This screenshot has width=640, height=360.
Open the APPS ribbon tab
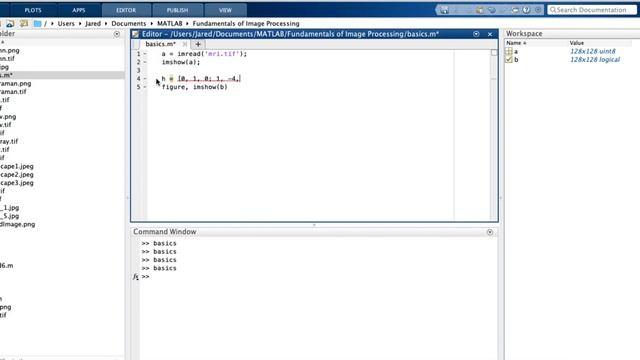coord(79,10)
